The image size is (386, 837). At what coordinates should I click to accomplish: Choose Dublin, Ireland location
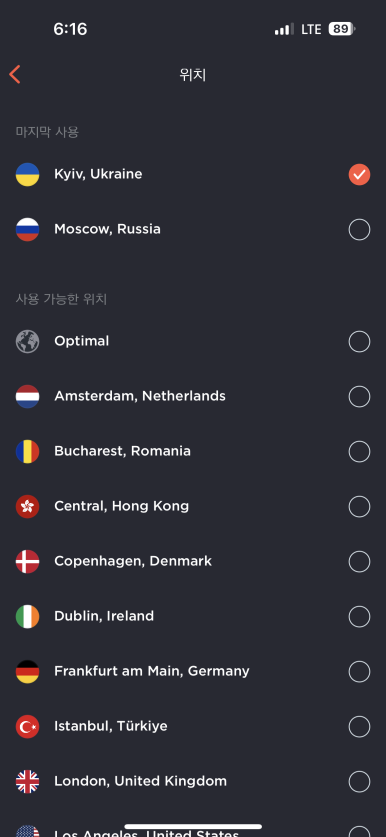(x=193, y=617)
